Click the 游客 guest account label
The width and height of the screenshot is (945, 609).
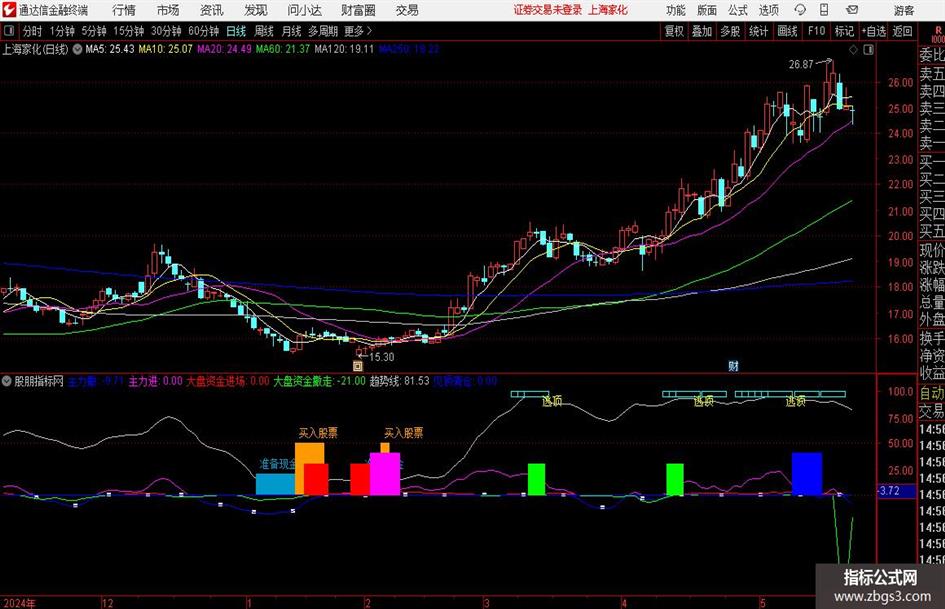point(903,10)
